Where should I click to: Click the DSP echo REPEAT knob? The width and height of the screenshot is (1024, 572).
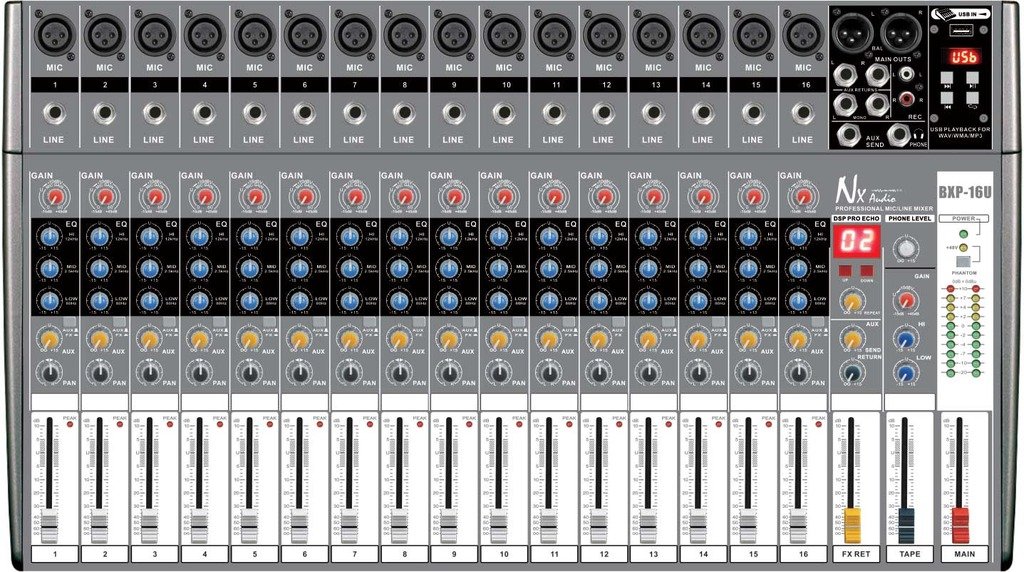tap(851, 301)
